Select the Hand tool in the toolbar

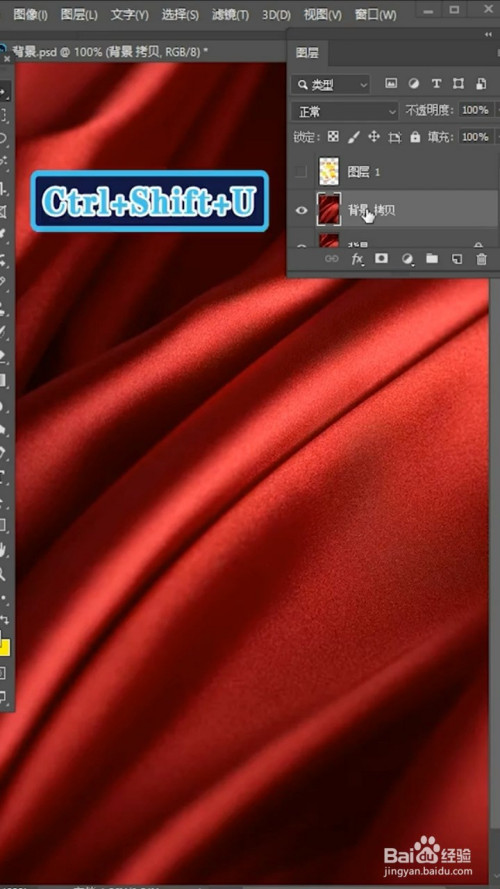(x=3, y=549)
